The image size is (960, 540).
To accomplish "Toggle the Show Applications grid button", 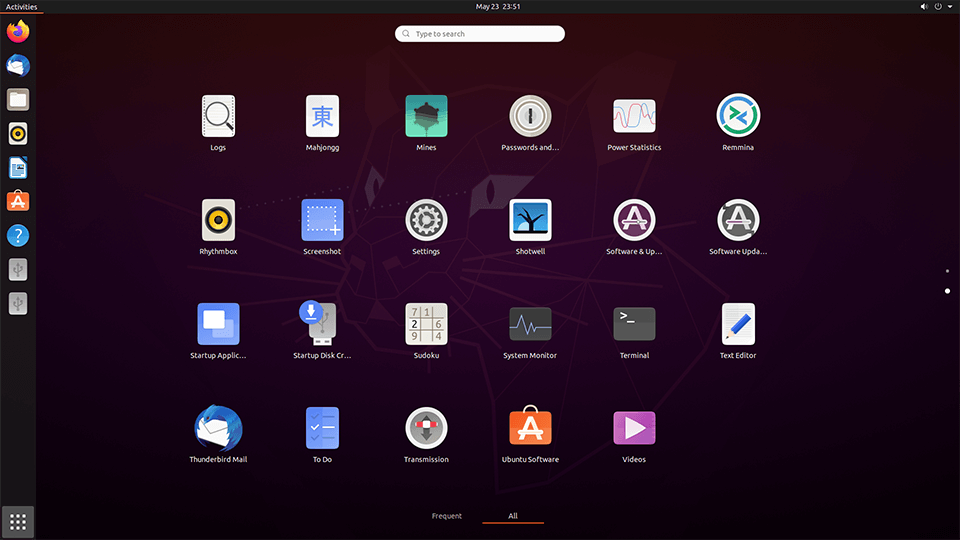I will [x=18, y=522].
